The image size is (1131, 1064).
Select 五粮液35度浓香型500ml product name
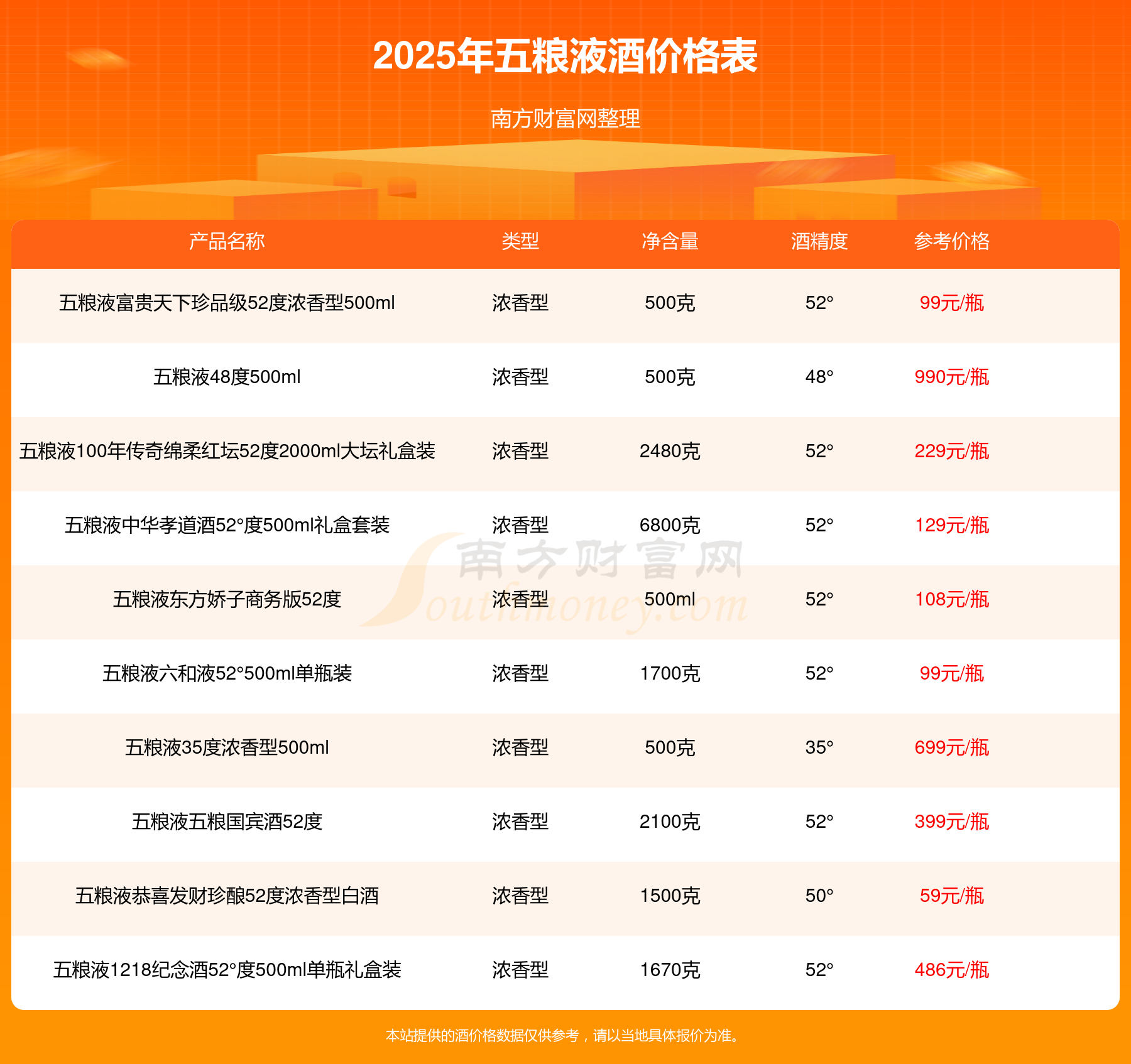click(227, 748)
